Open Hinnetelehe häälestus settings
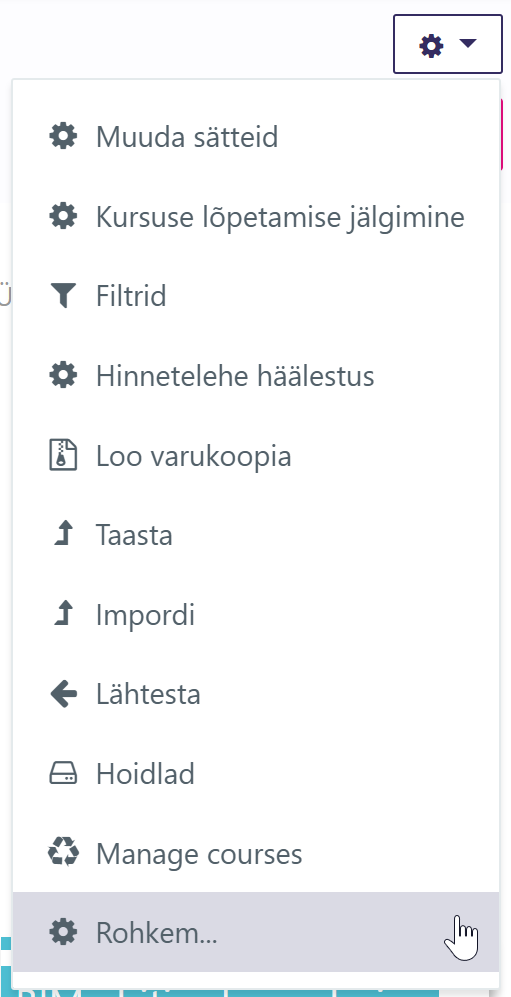The image size is (511, 997). tap(256, 376)
